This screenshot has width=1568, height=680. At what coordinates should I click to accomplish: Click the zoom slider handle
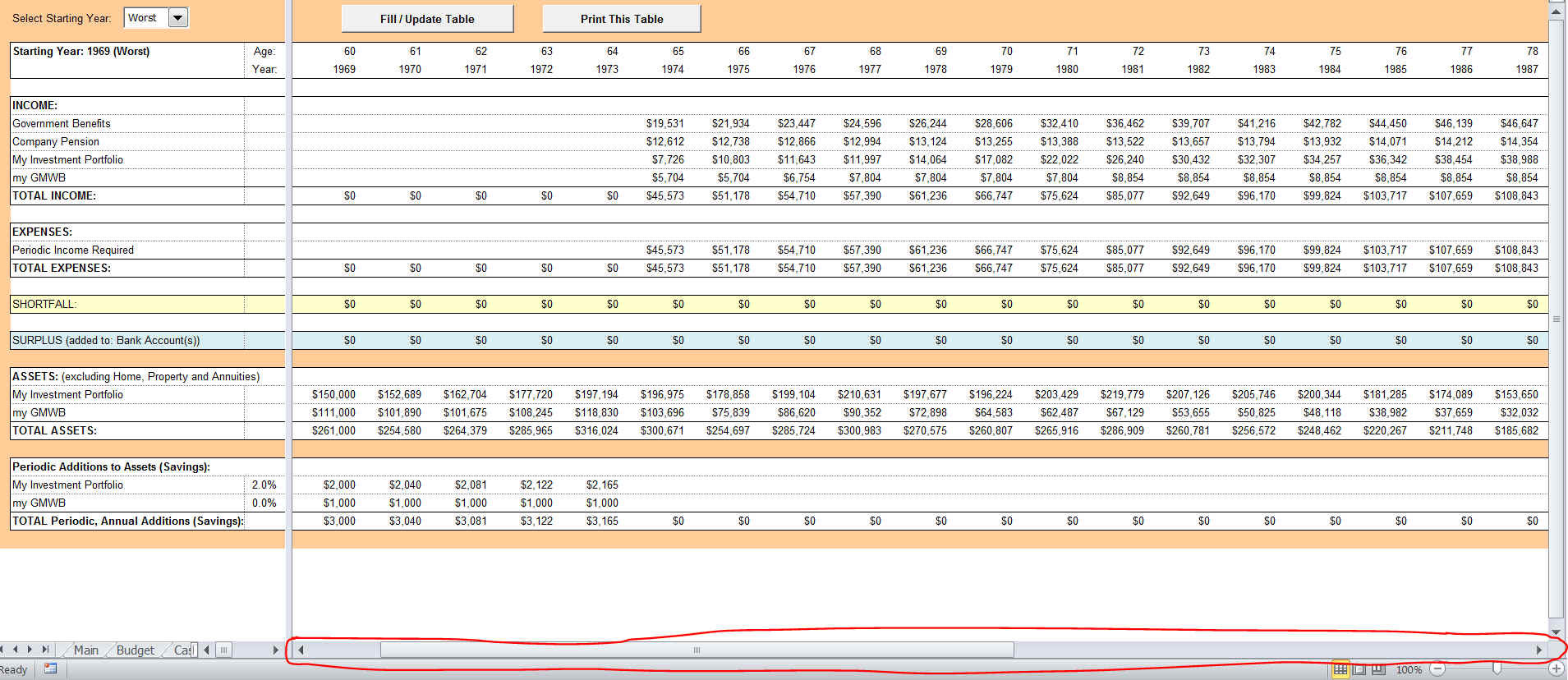[x=1497, y=669]
